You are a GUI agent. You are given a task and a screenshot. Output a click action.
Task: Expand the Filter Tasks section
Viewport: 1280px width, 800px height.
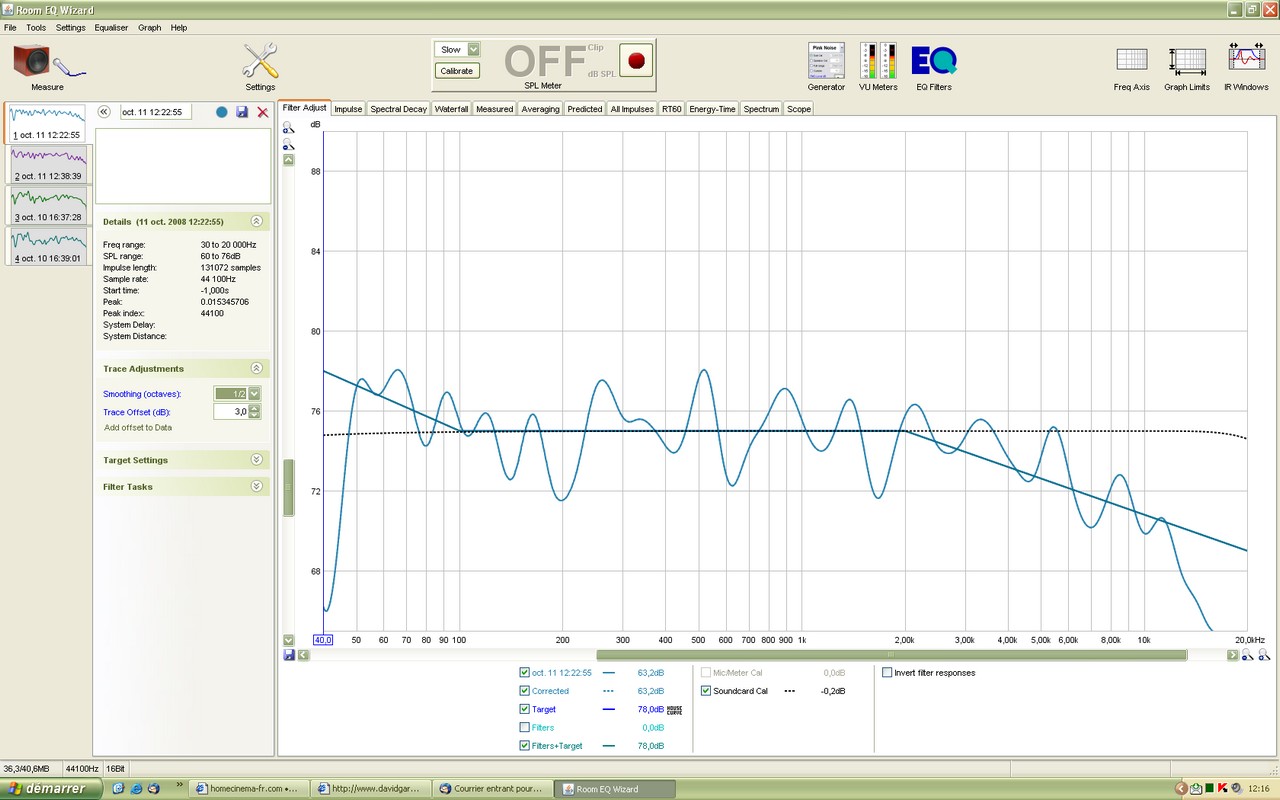pyautogui.click(x=256, y=486)
